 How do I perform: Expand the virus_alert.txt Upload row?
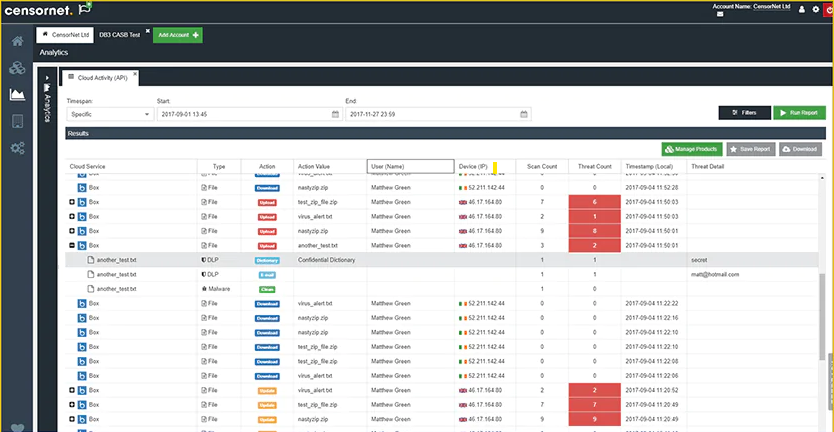tap(72, 217)
